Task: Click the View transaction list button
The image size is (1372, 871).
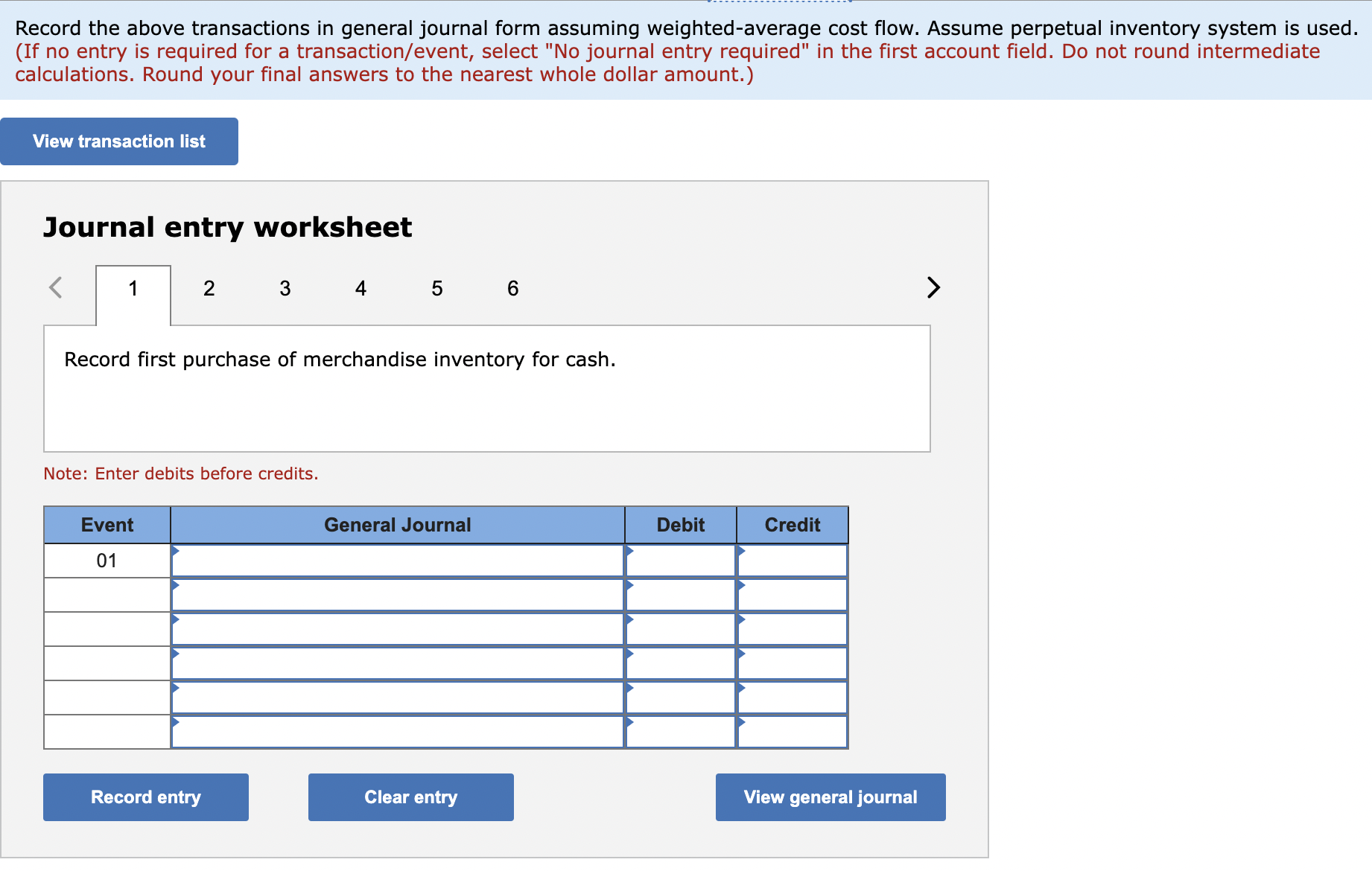Action: [x=118, y=141]
